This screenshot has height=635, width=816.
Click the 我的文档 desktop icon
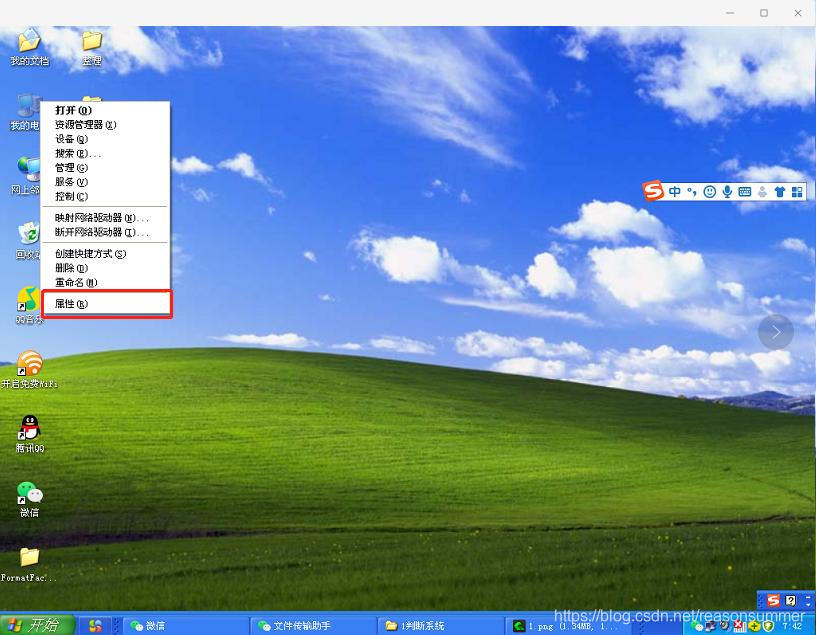[x=29, y=47]
